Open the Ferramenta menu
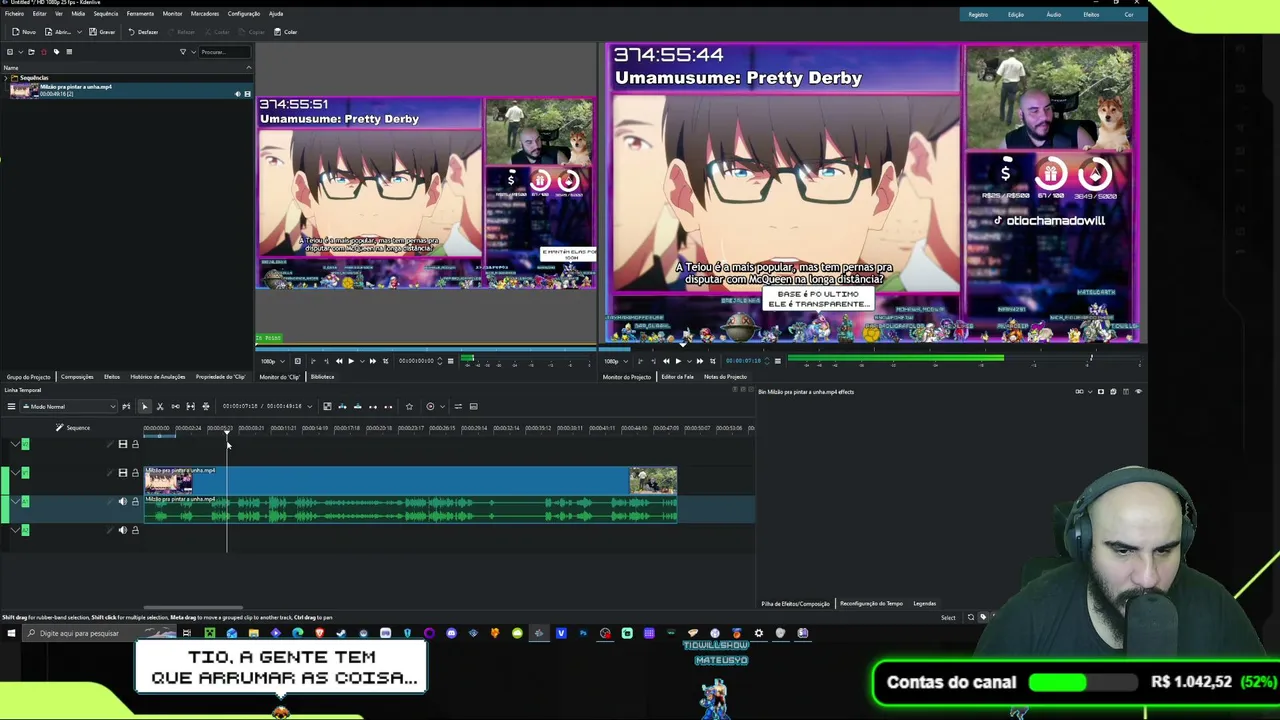The height and width of the screenshot is (720, 1280). point(140,14)
